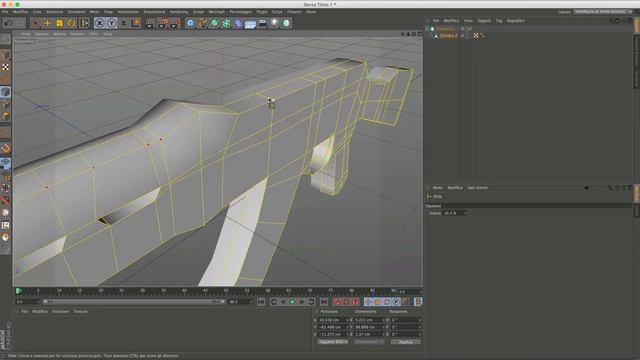Open the Rendering menu
Image resolution: width=640 pixels, height=360 pixels.
(x=179, y=12)
